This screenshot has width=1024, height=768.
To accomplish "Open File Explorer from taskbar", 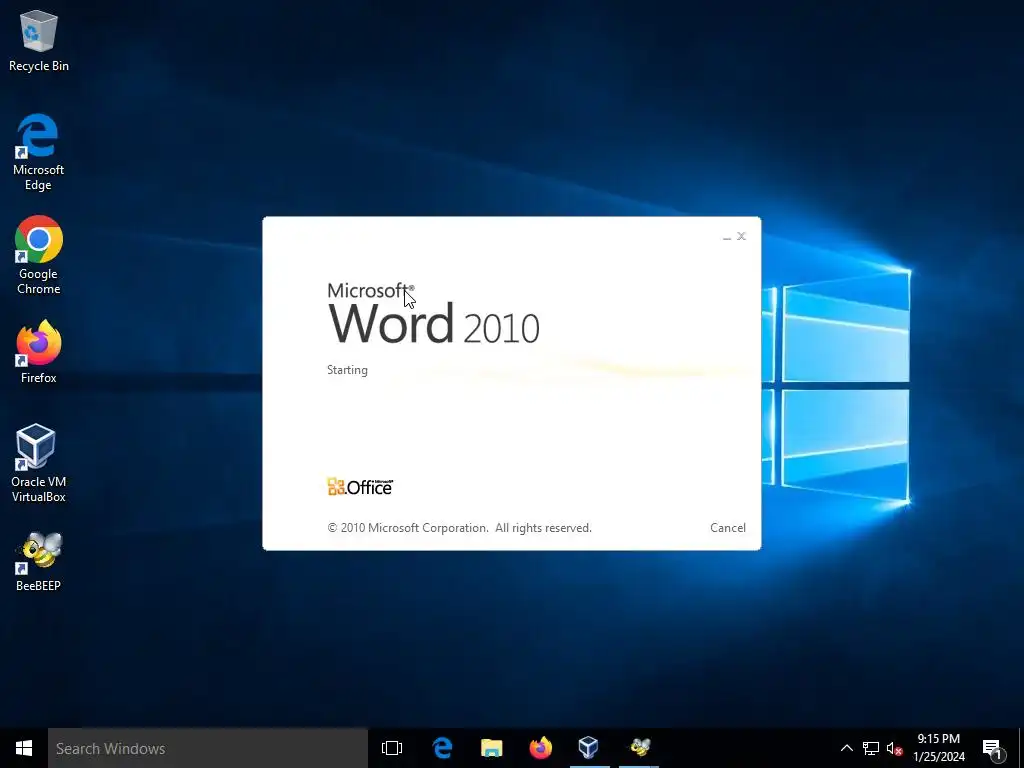I will click(492, 748).
